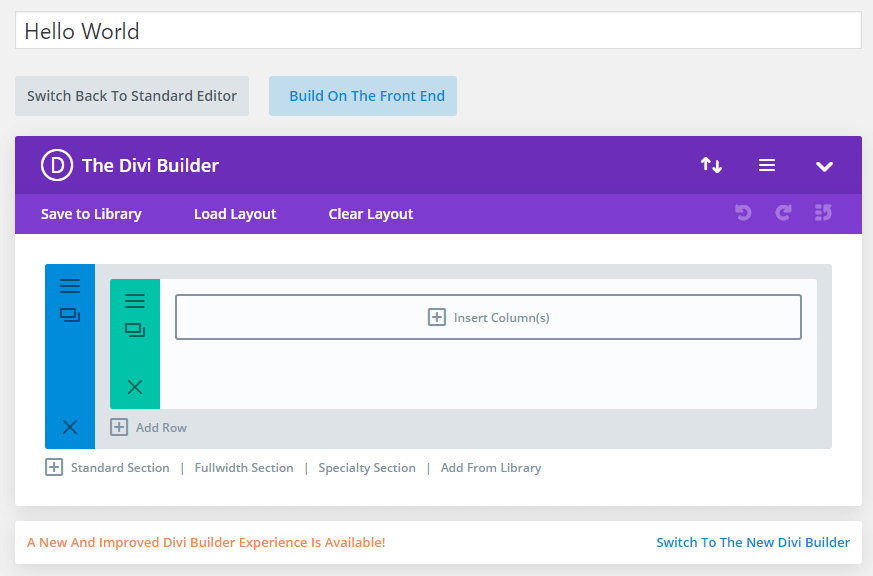The image size is (873, 576).
Task: Click the up-down reorder arrows icon
Action: [x=711, y=165]
